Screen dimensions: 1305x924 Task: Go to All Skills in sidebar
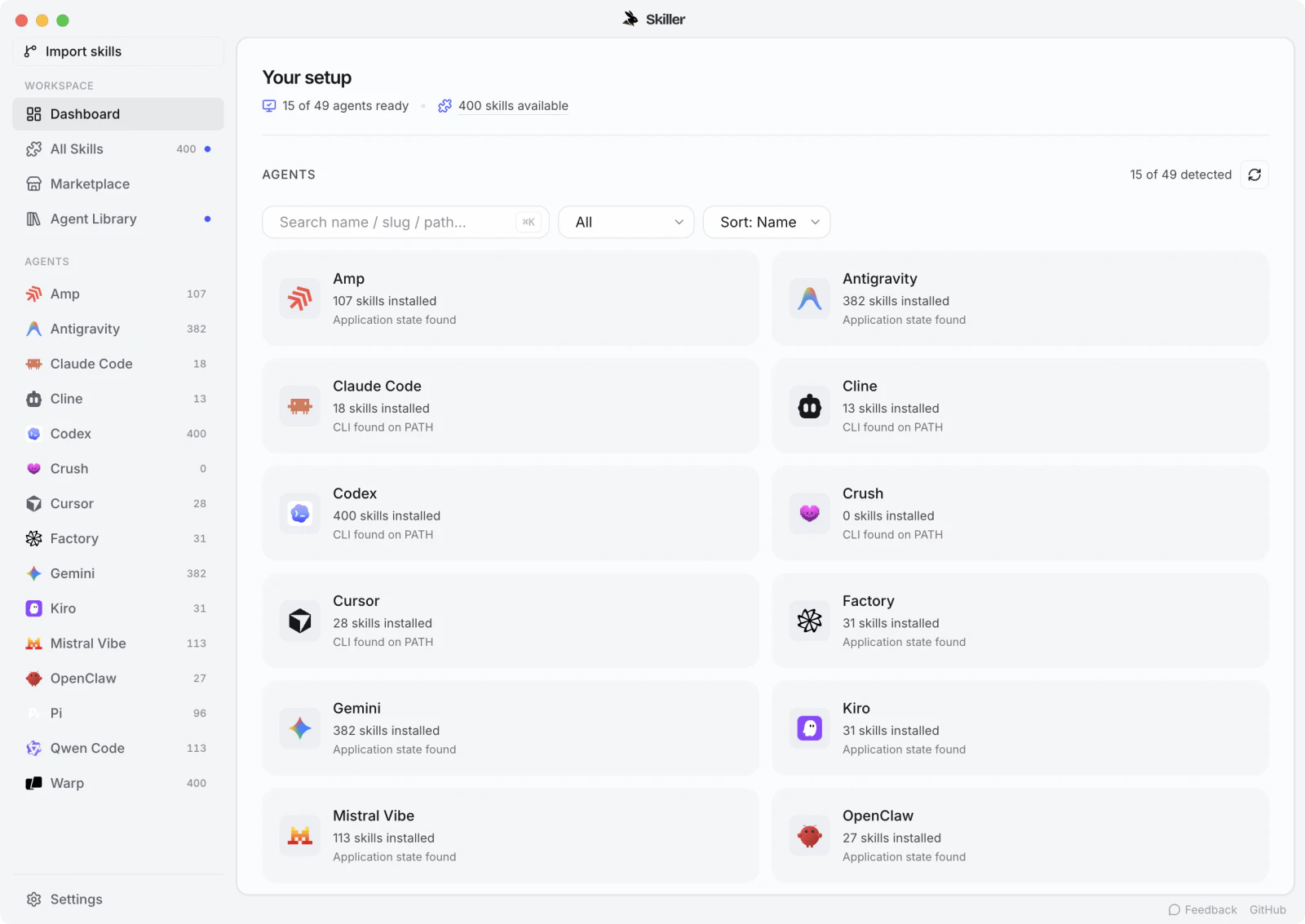118,149
